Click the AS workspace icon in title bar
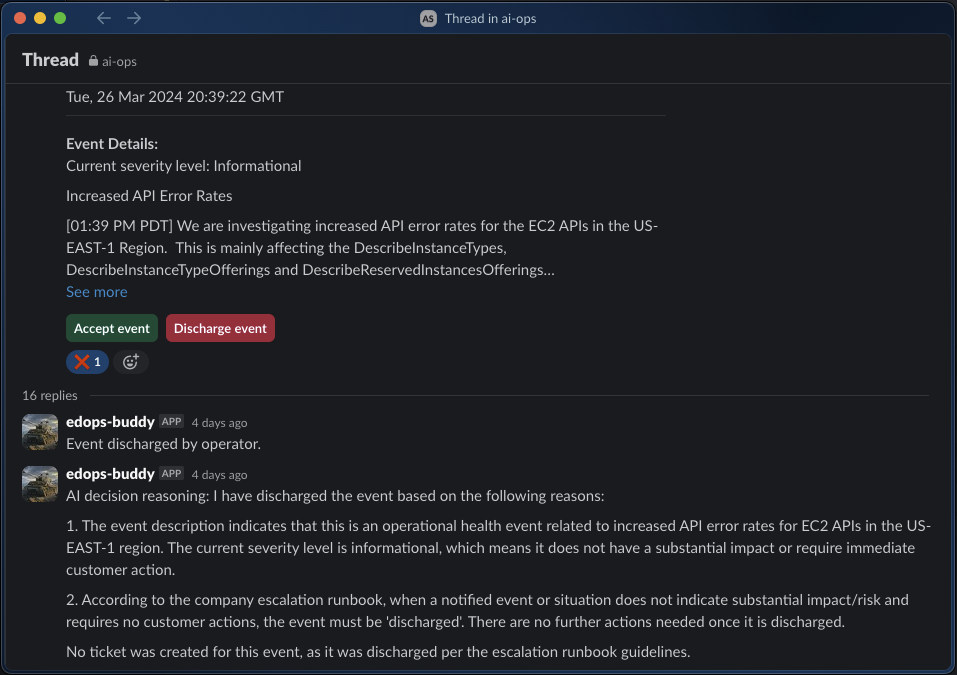Image resolution: width=957 pixels, height=675 pixels. 428,18
